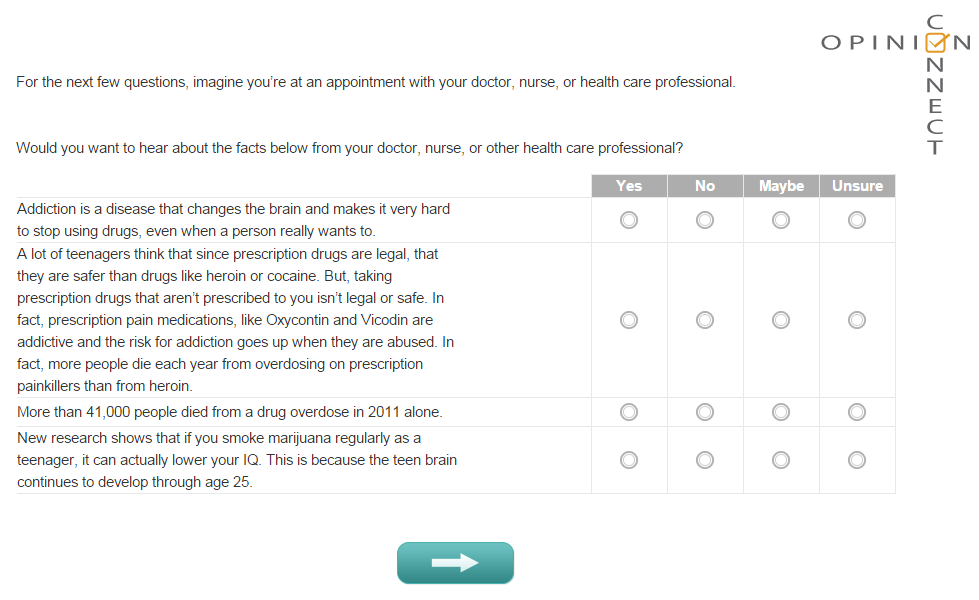
Task: Select Yes for marijuana lowers IQ statement
Action: coord(629,460)
